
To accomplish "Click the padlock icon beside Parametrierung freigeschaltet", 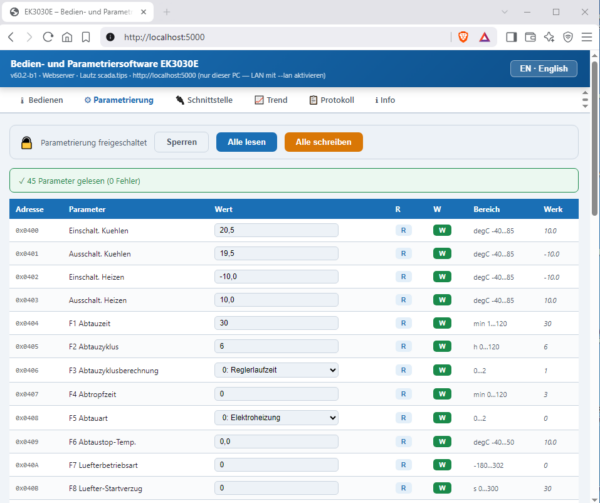I will pos(26,143).
